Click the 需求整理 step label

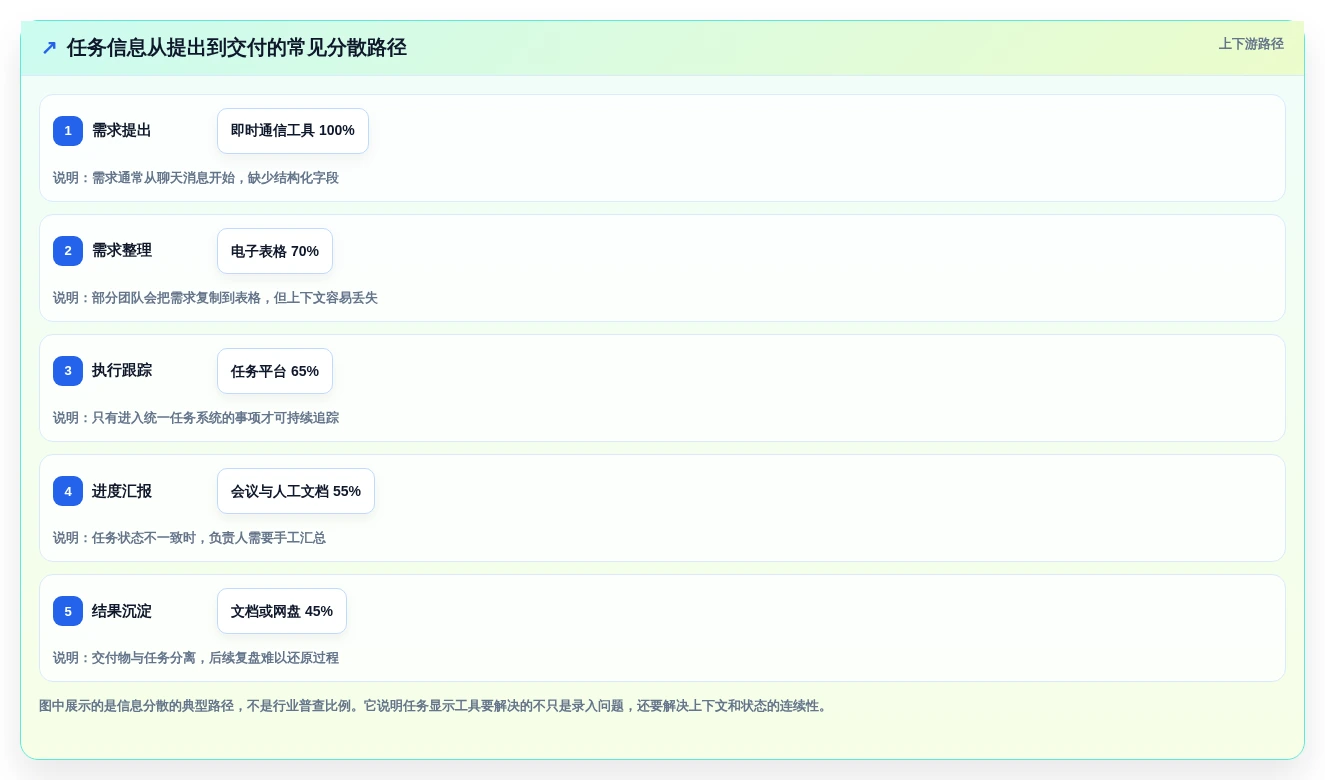(122, 251)
